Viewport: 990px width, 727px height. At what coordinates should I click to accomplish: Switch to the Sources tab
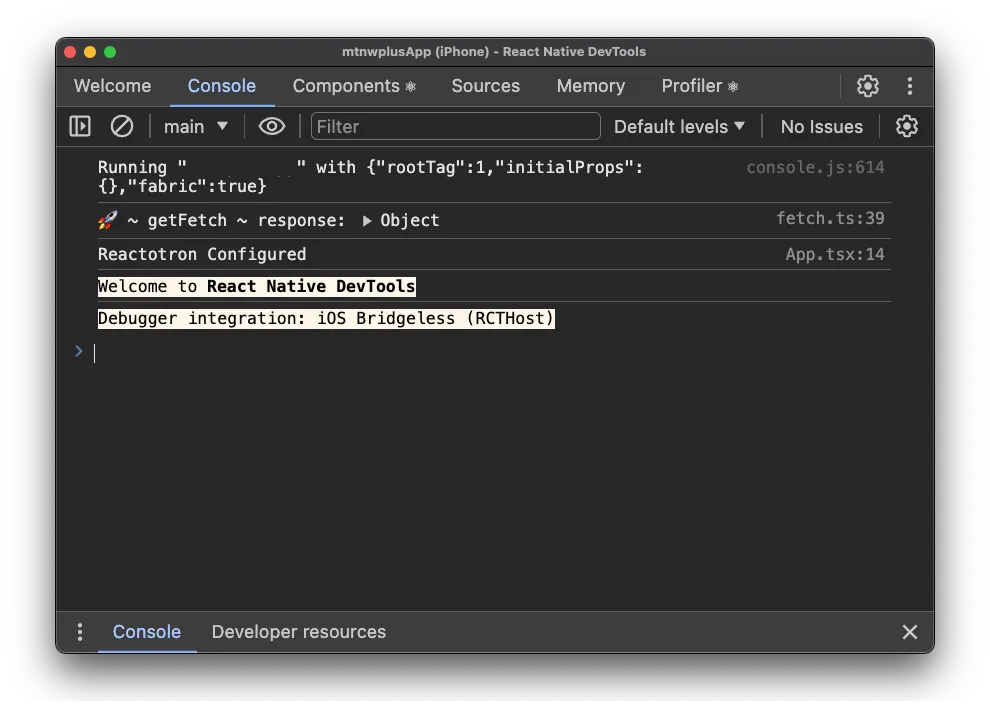click(x=486, y=86)
